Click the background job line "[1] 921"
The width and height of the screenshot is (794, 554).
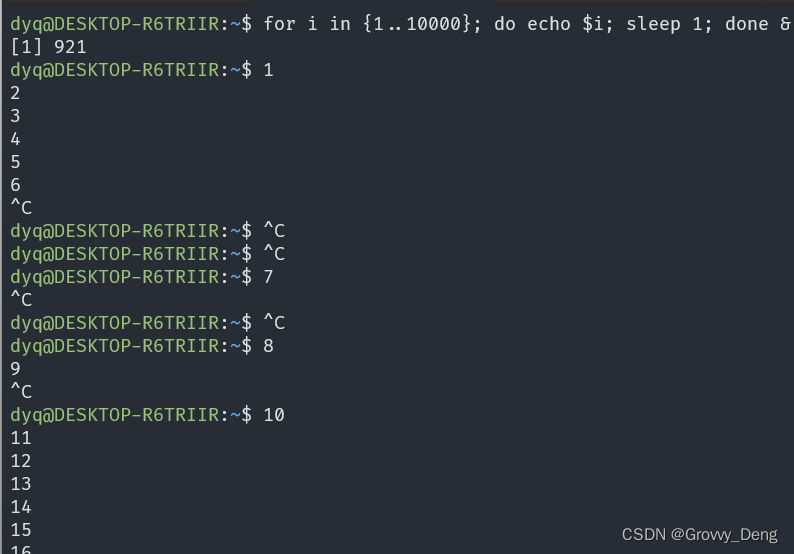click(49, 47)
